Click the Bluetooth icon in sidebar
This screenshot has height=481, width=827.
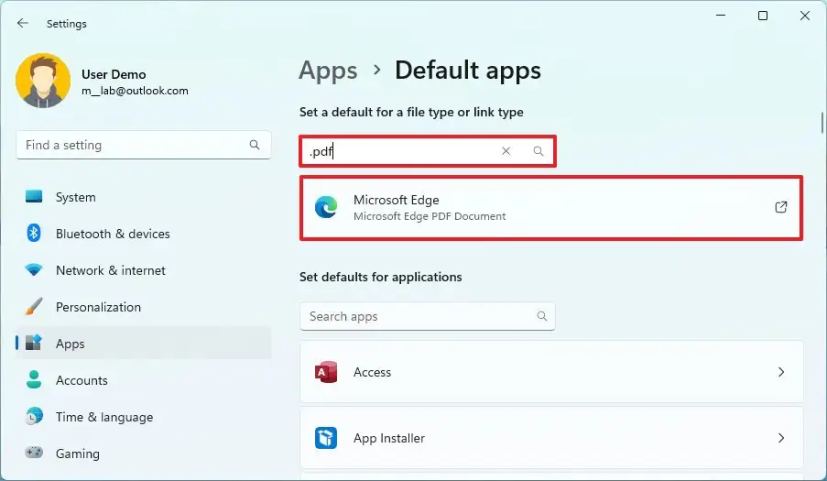pyautogui.click(x=34, y=233)
